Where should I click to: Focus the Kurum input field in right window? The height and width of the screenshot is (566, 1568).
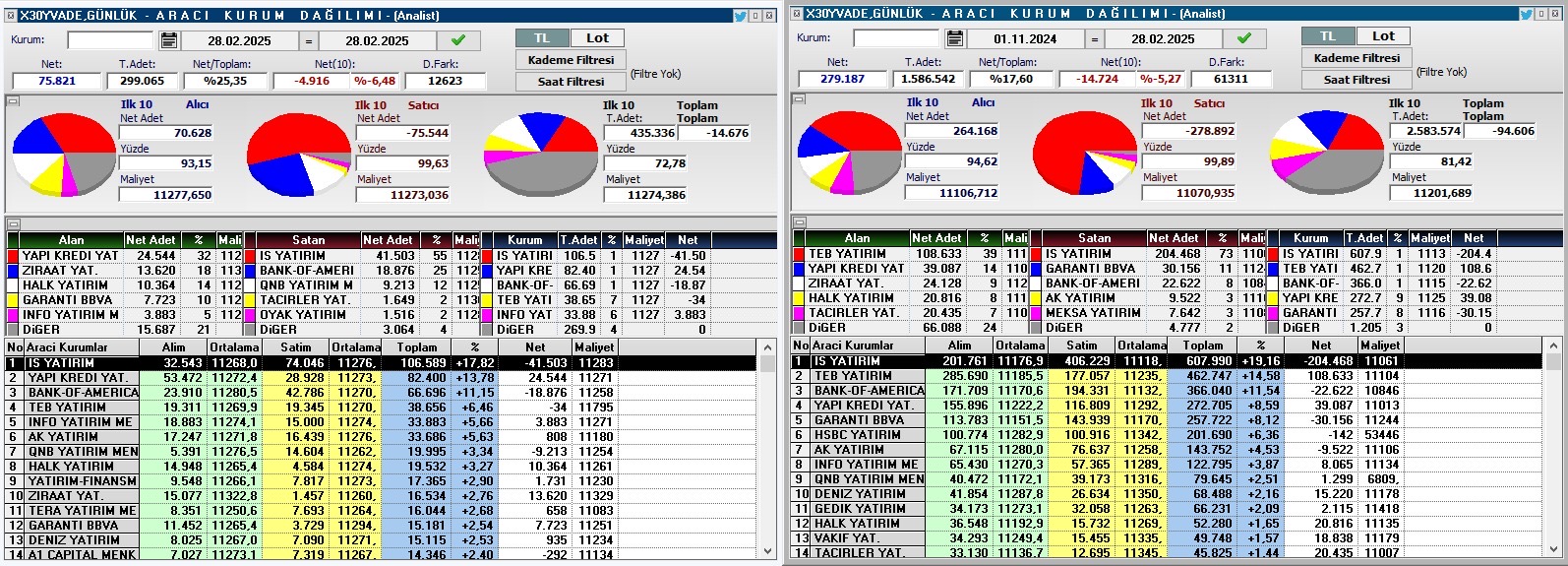[x=896, y=37]
